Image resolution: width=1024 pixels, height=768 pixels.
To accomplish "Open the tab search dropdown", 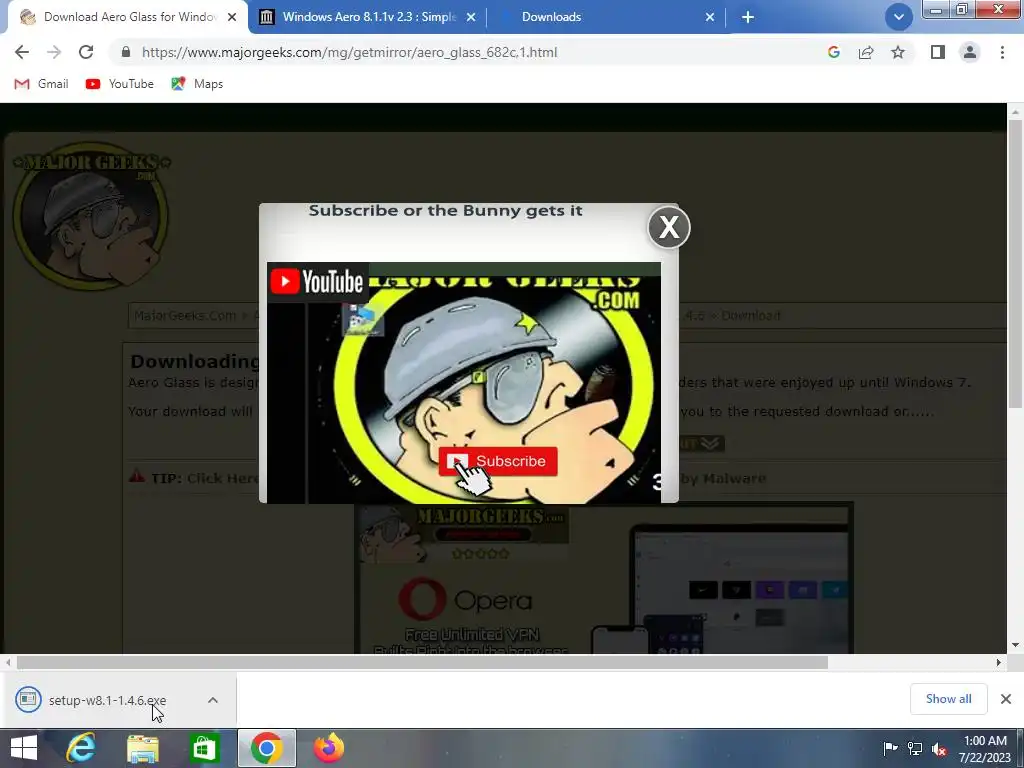I will 899,17.
